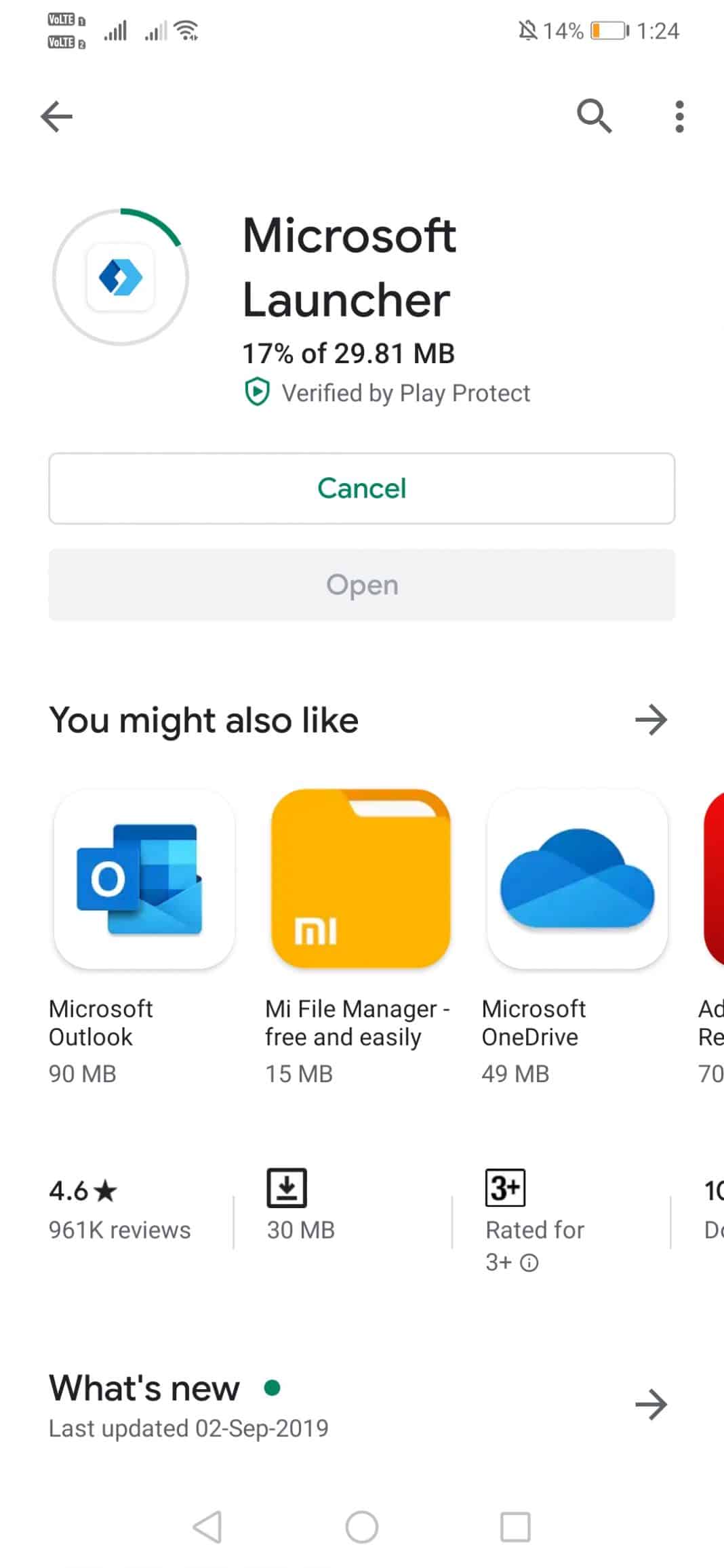Open the Microsoft Launcher app icon
This screenshot has height=1568, width=724.
coord(120,277)
